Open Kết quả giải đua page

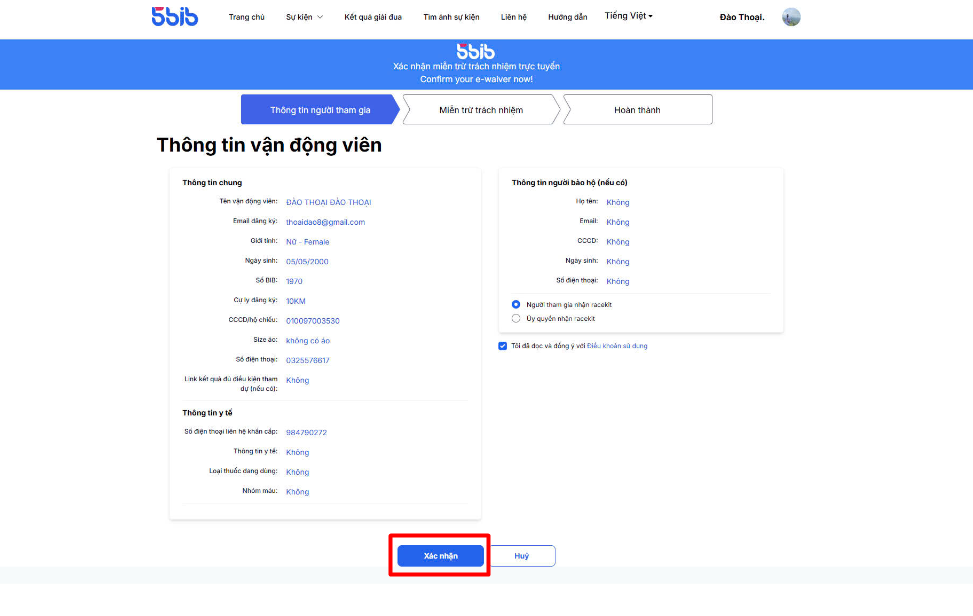coord(373,17)
